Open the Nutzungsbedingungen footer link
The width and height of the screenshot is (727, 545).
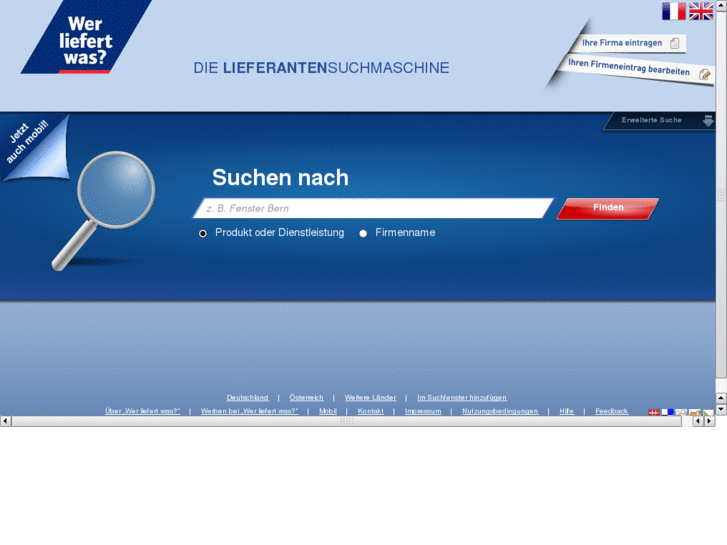pyautogui.click(x=500, y=411)
